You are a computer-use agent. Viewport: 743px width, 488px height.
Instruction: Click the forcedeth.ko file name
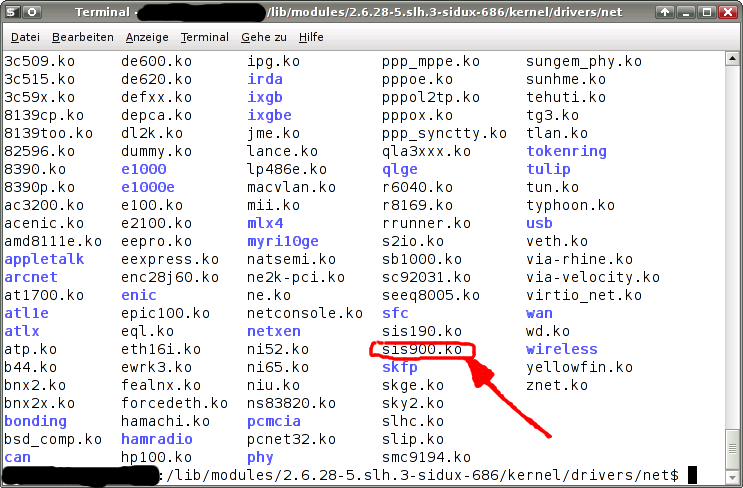click(174, 403)
